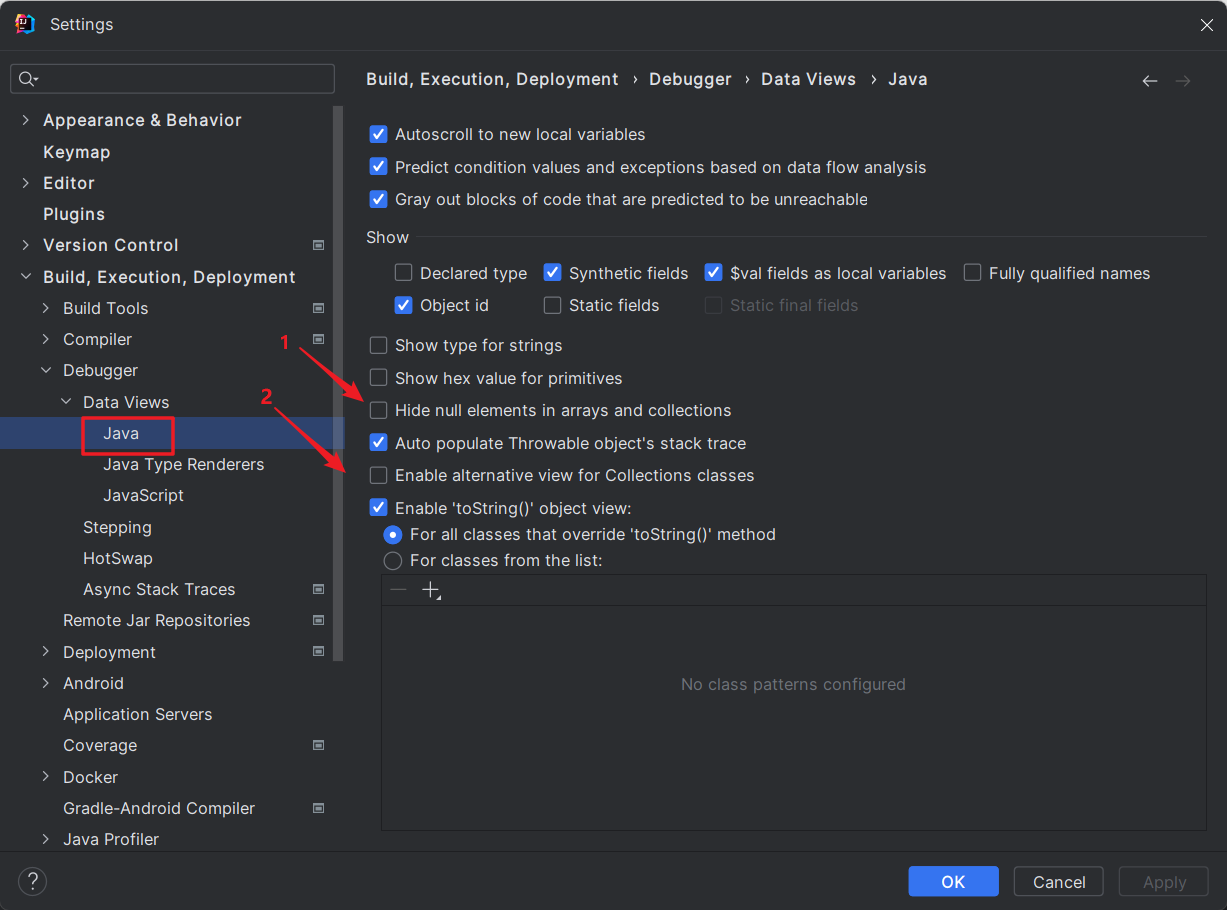The width and height of the screenshot is (1227, 910).
Task: Click project-level icon beside Async Stack Traces
Action: pyautogui.click(x=318, y=589)
